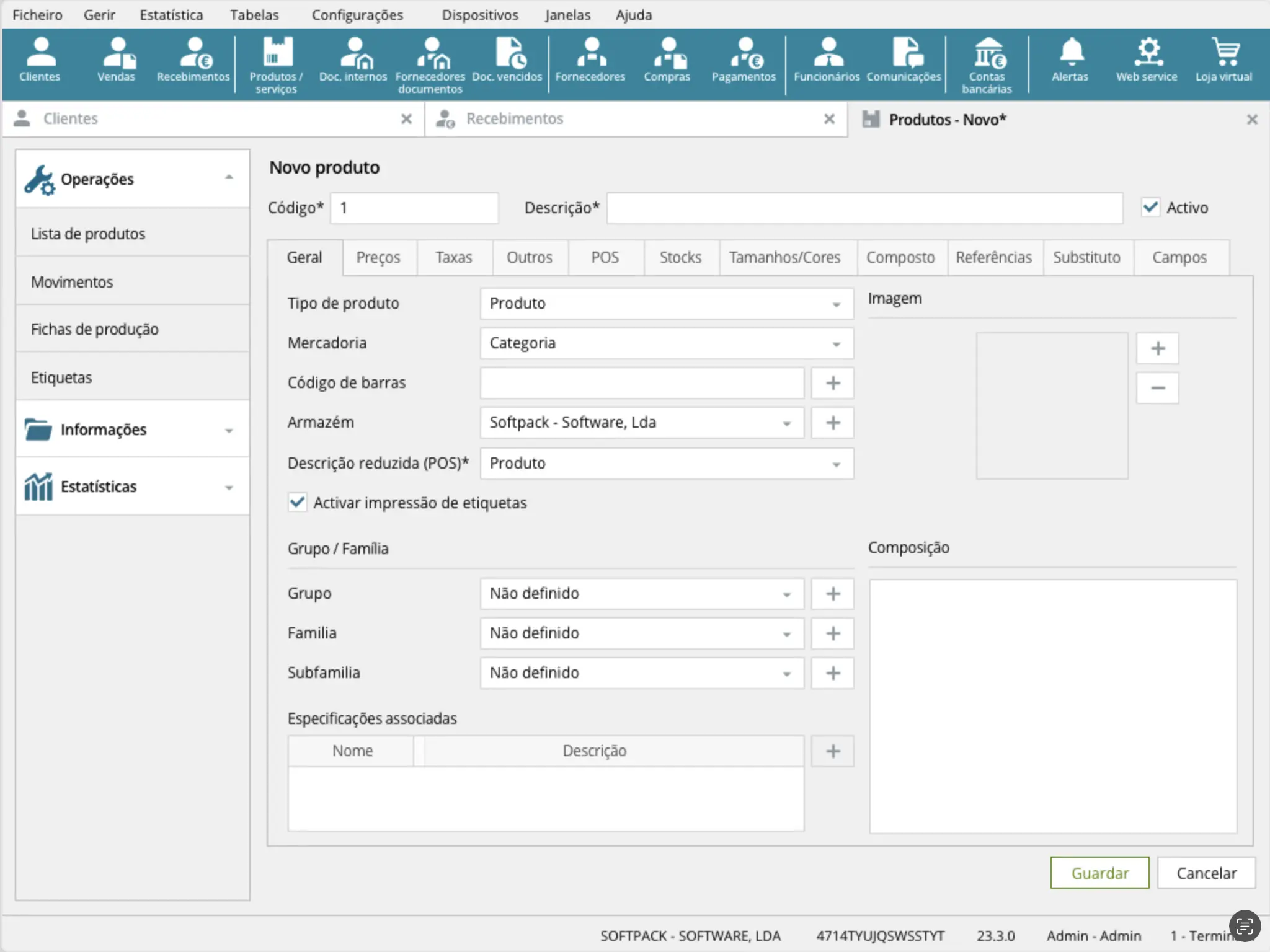Open the Comunicações toolbar icon
Image resolution: width=1270 pixels, height=952 pixels.
pos(904,60)
